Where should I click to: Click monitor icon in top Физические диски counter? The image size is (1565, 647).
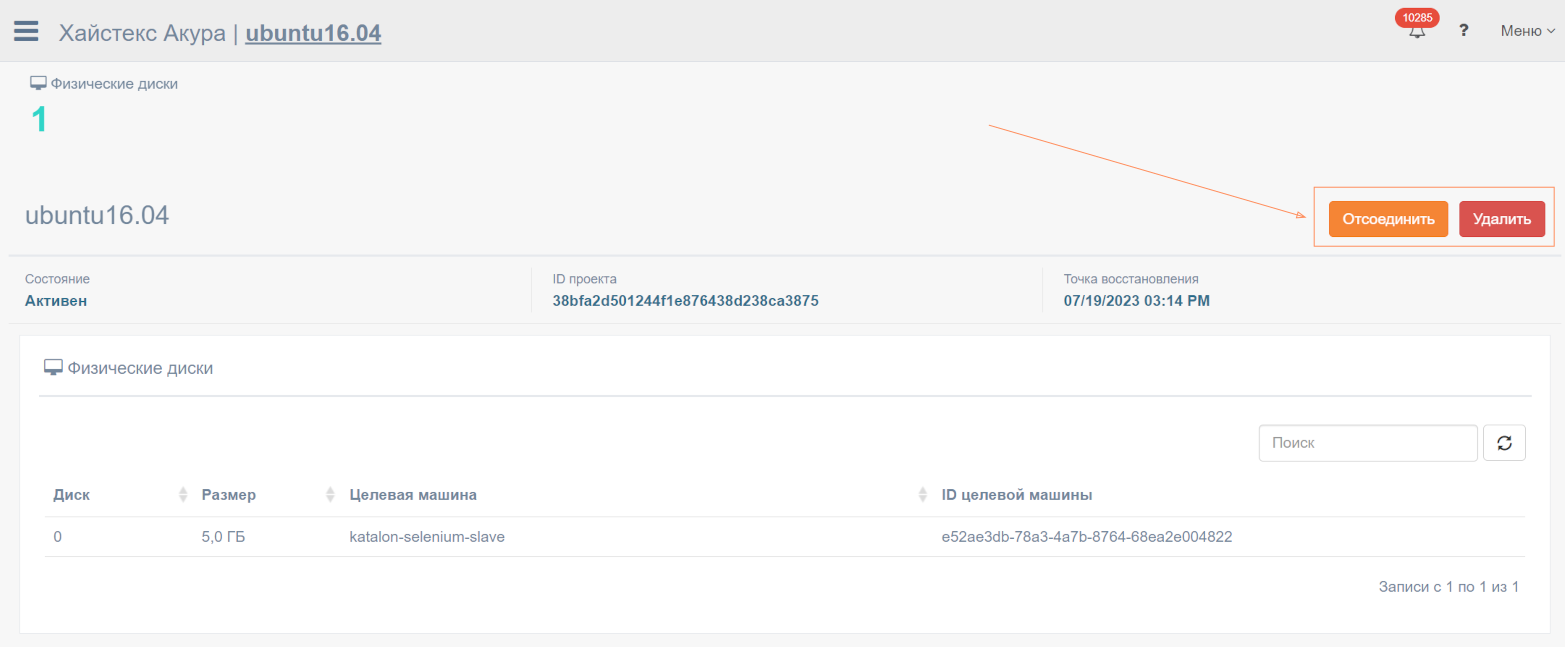coord(39,84)
